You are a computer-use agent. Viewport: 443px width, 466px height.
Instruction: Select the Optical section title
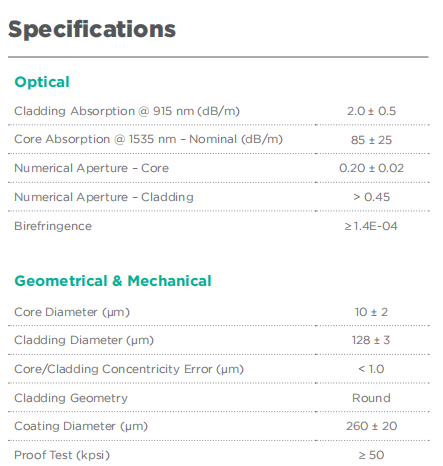42,82
